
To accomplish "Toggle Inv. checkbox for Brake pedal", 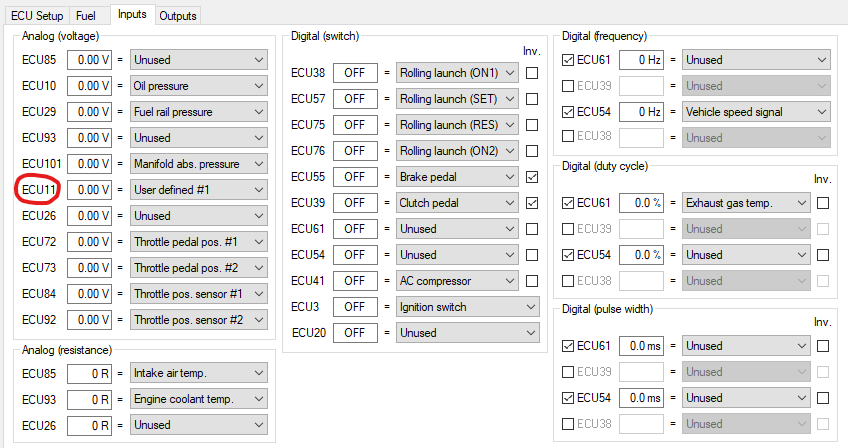I will pos(532,177).
